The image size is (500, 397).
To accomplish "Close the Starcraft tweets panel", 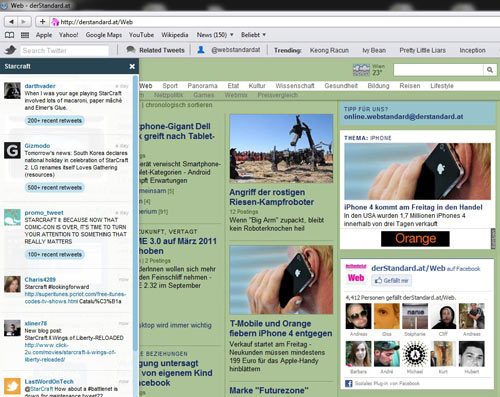I will pos(132,66).
